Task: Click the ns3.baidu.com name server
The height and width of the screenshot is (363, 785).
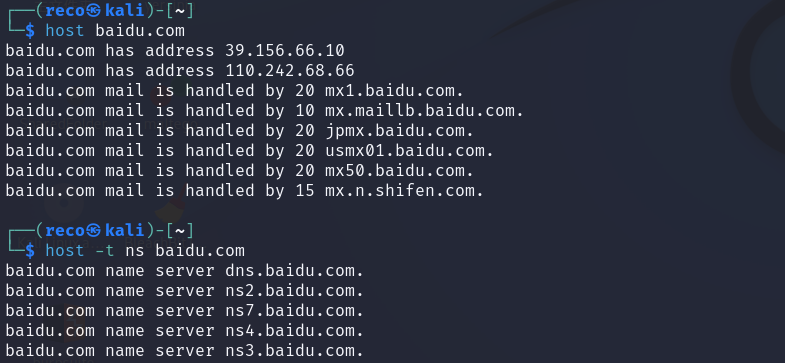Action: [294, 351]
